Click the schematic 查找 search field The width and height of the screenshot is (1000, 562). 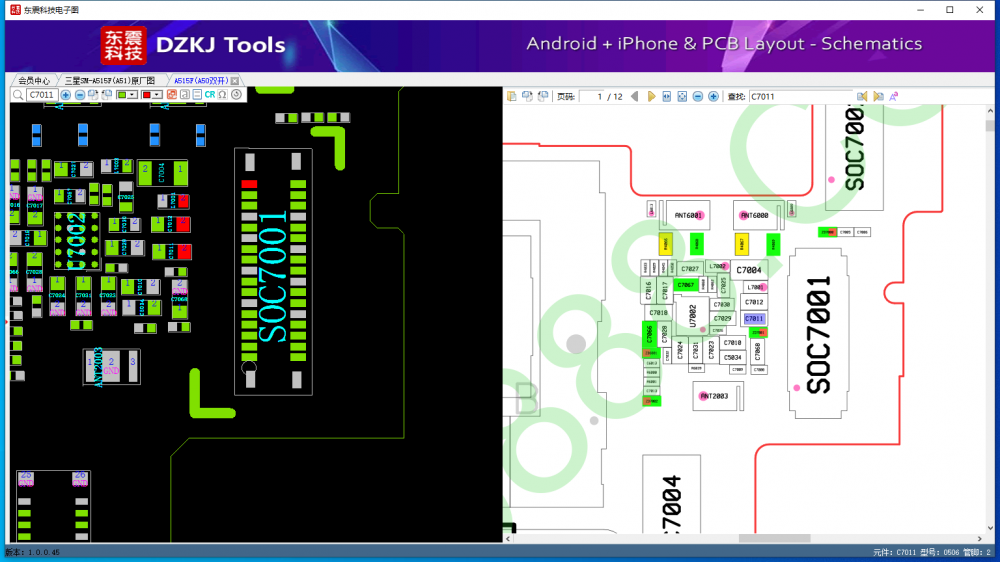click(x=800, y=96)
